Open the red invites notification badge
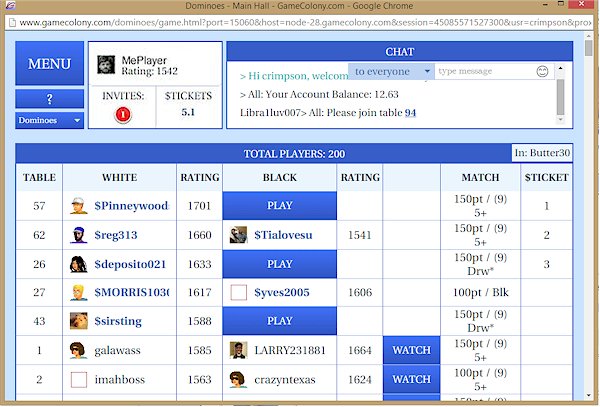600x407 pixels. pyautogui.click(x=123, y=114)
